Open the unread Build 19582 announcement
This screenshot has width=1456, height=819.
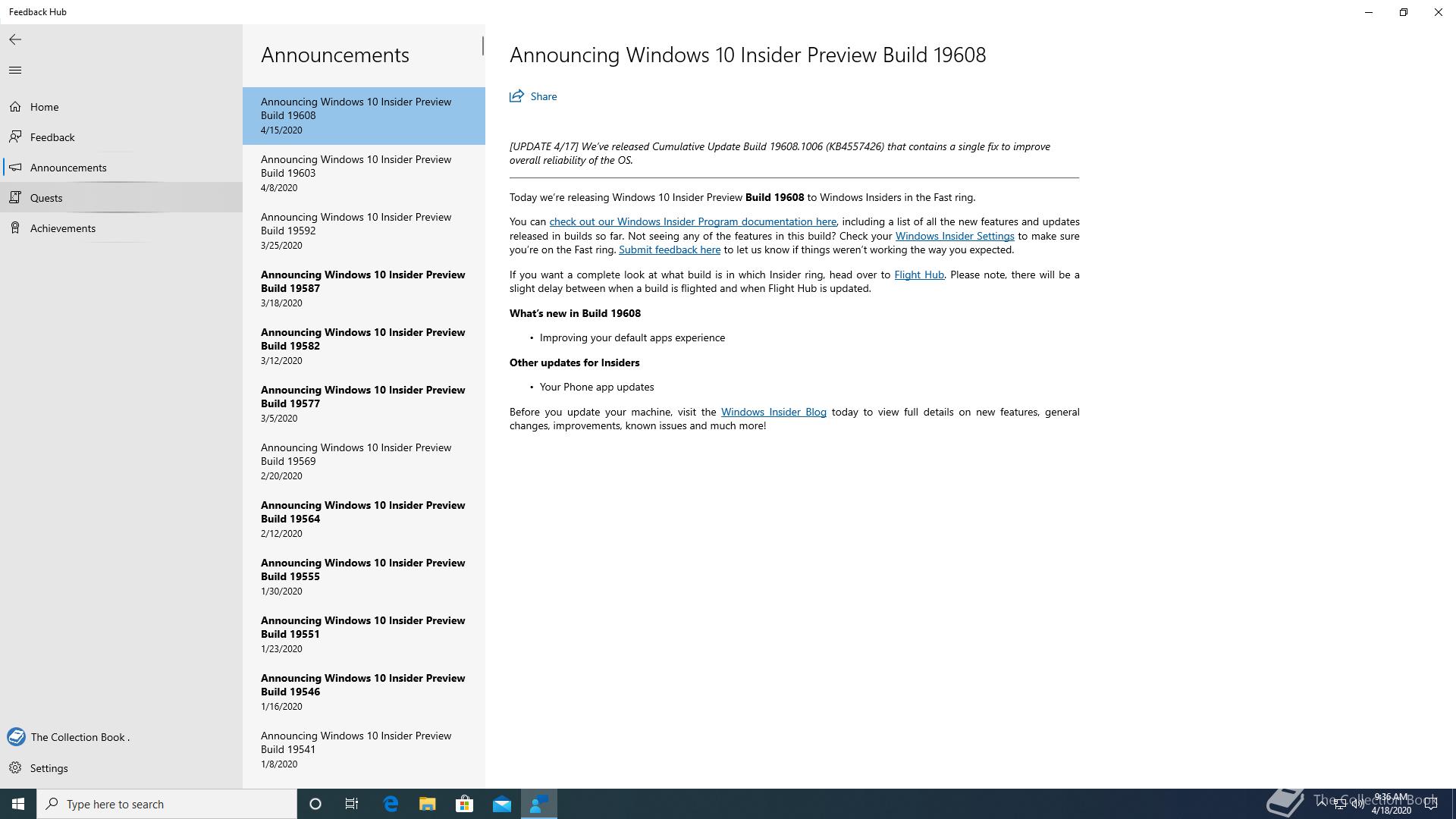click(x=364, y=347)
